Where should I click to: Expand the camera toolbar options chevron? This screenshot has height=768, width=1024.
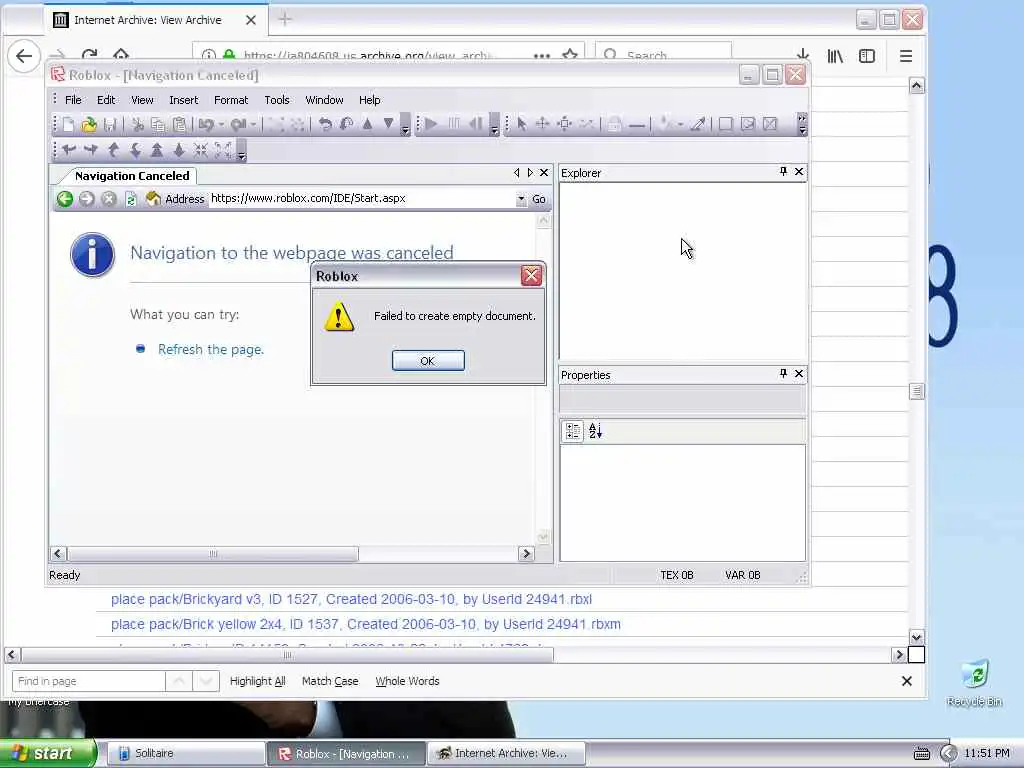[242, 151]
